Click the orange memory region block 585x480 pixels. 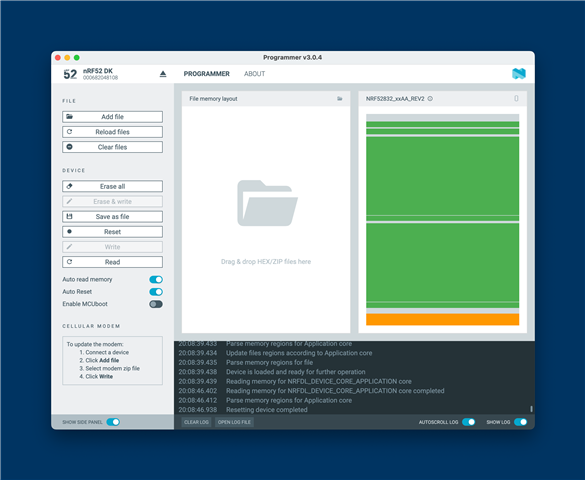(x=442, y=319)
